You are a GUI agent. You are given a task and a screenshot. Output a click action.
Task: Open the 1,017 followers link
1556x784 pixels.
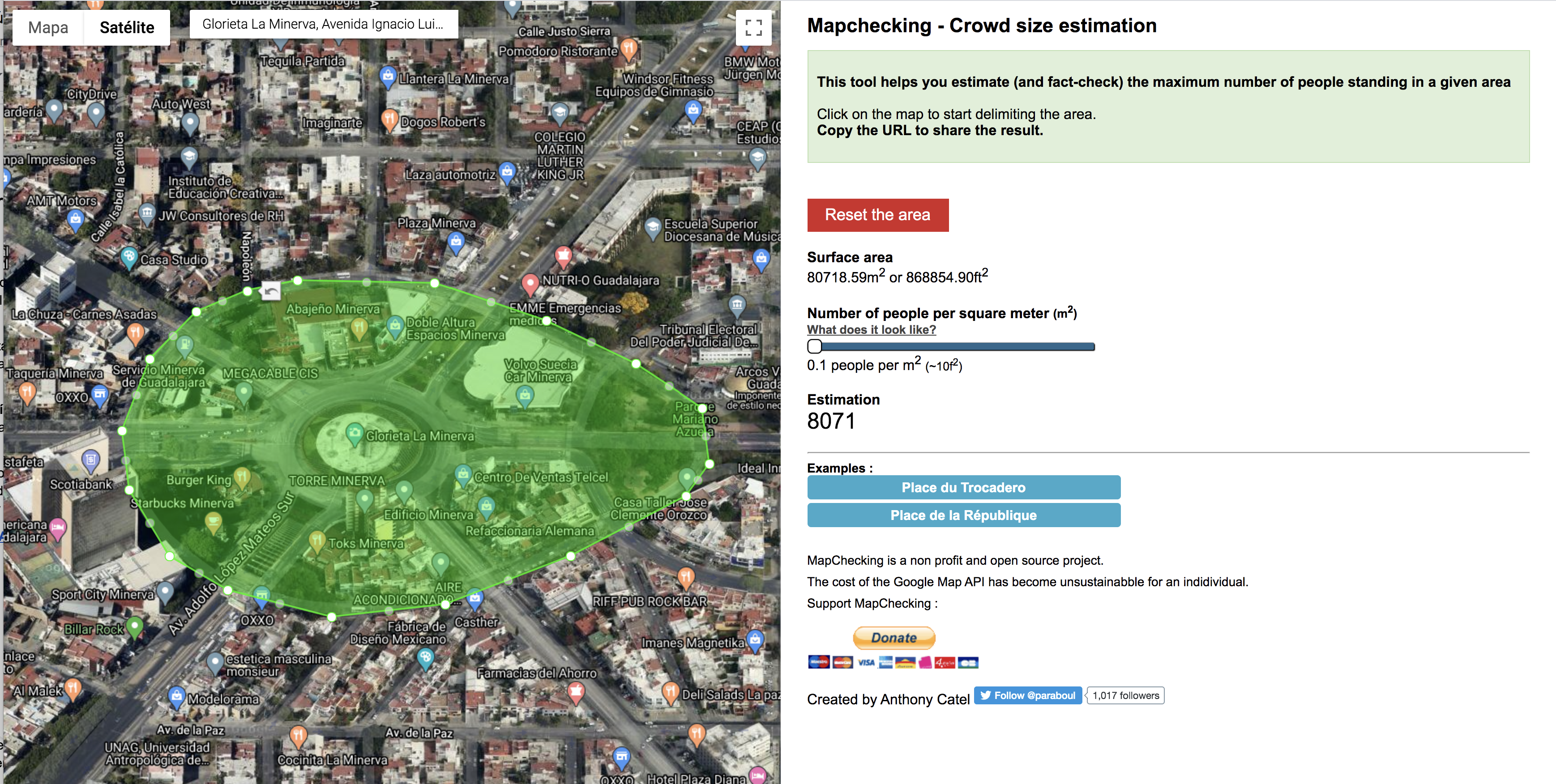(x=1126, y=696)
